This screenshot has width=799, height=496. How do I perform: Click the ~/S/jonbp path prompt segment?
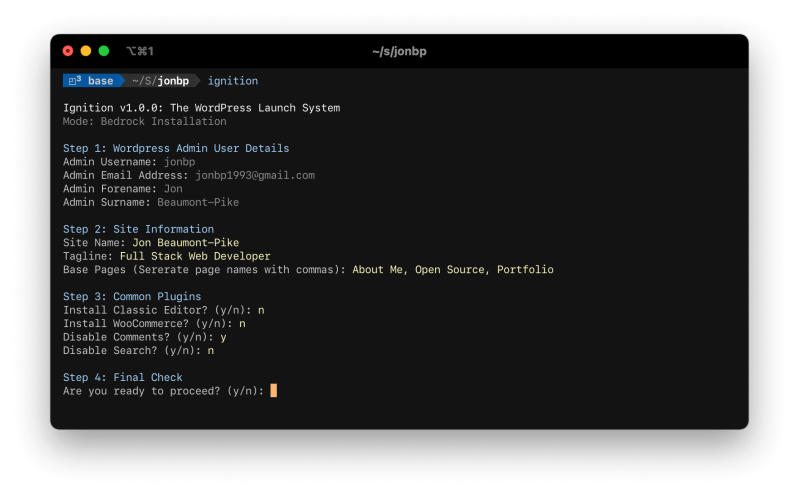coord(161,81)
